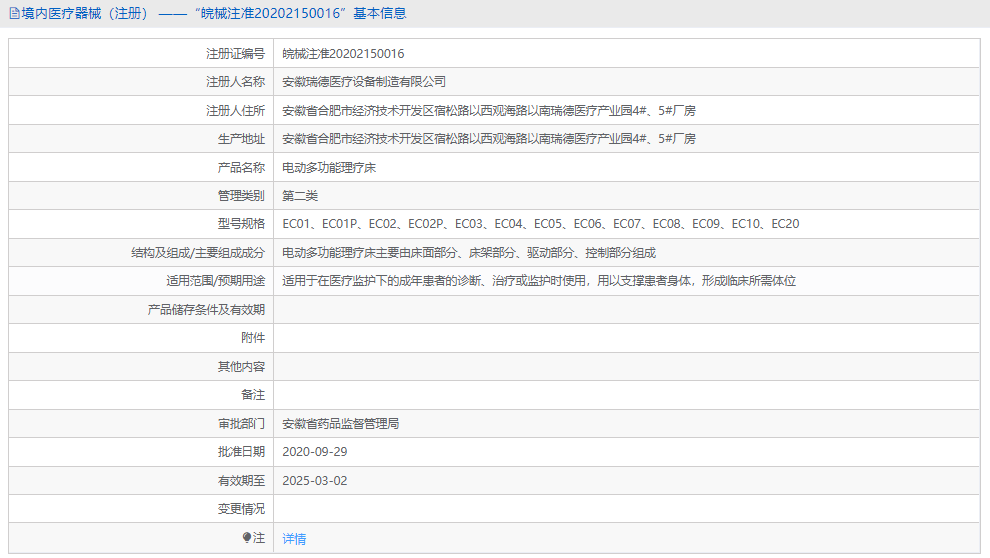Click the 型号规格 label
The width and height of the screenshot is (990, 558).
241,224
